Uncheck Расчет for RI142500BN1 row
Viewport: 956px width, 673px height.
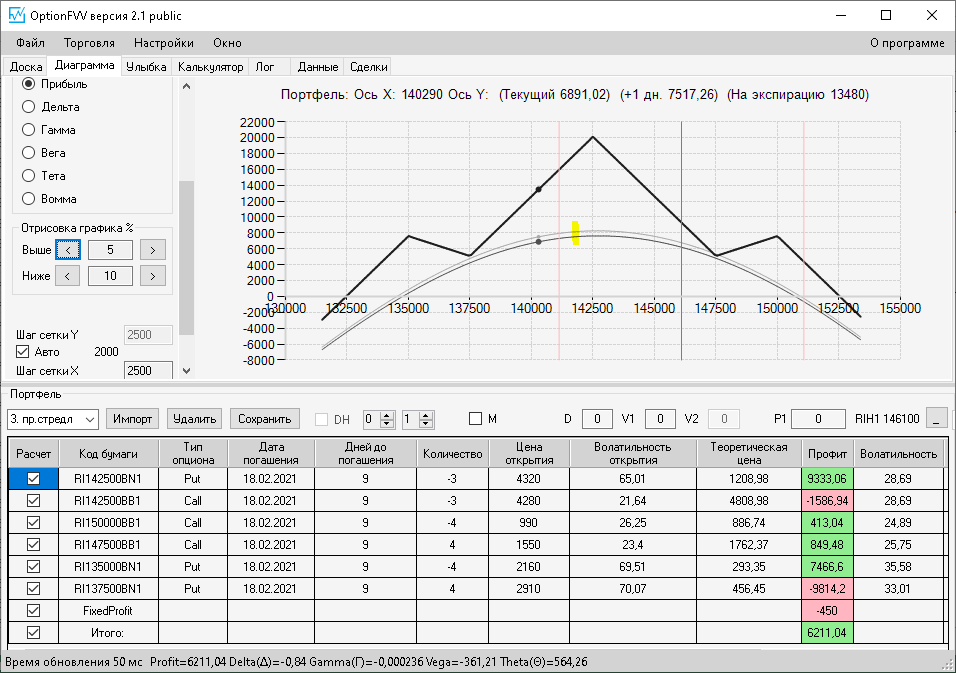34,479
